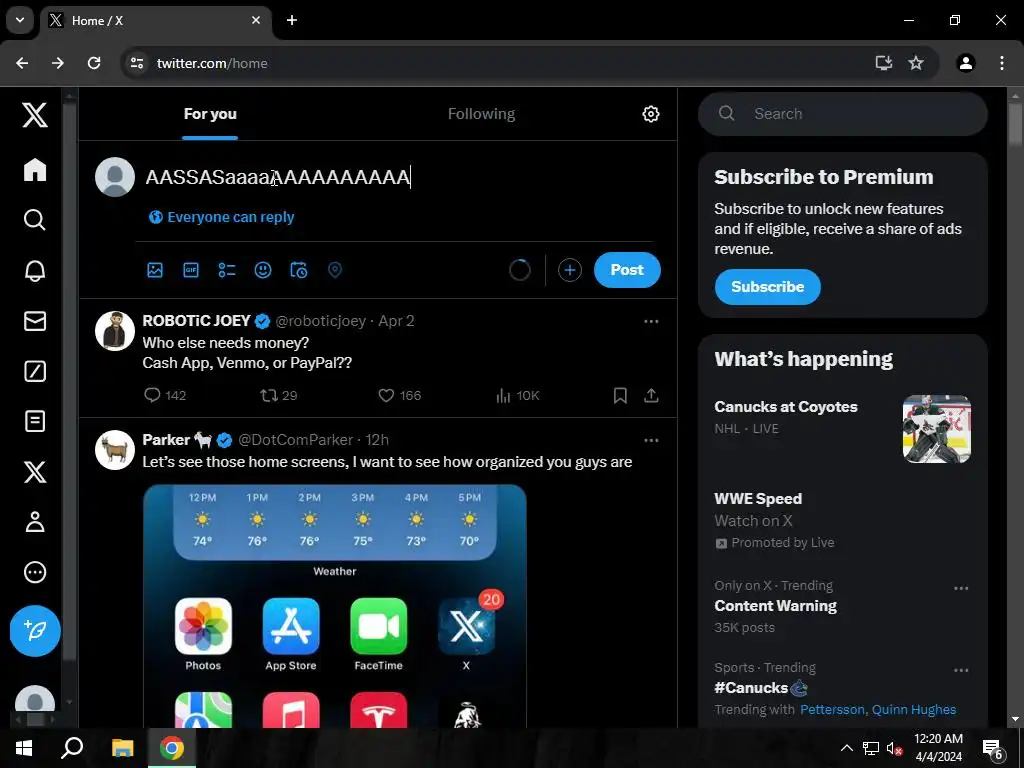Open more options on Parker's post

(x=651, y=440)
